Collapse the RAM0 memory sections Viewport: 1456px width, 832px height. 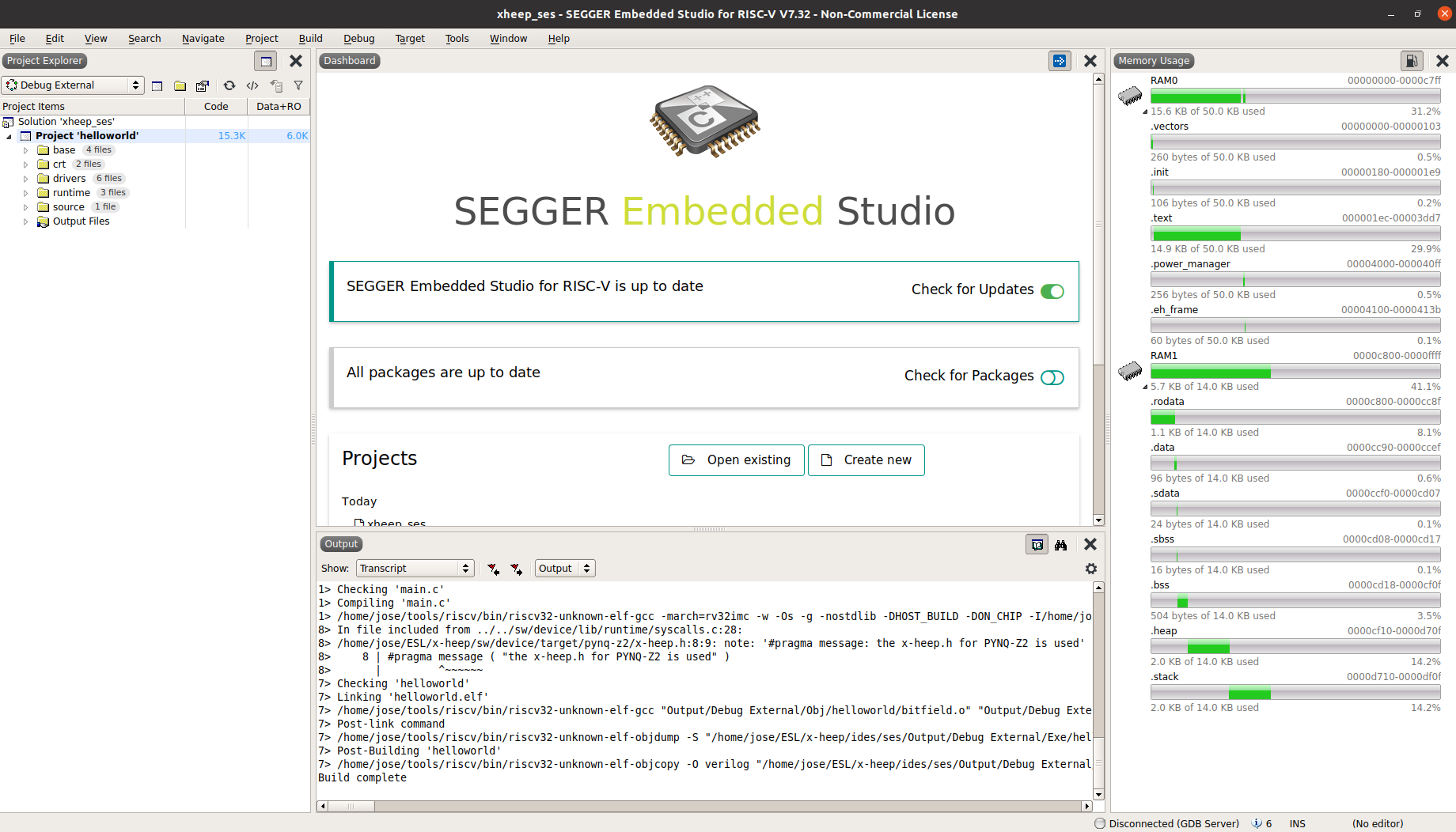tap(1145, 112)
